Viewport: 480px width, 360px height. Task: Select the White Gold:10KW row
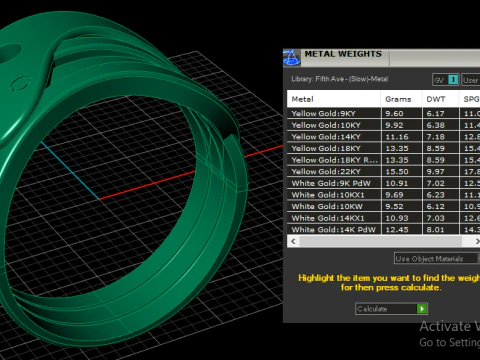point(383,207)
